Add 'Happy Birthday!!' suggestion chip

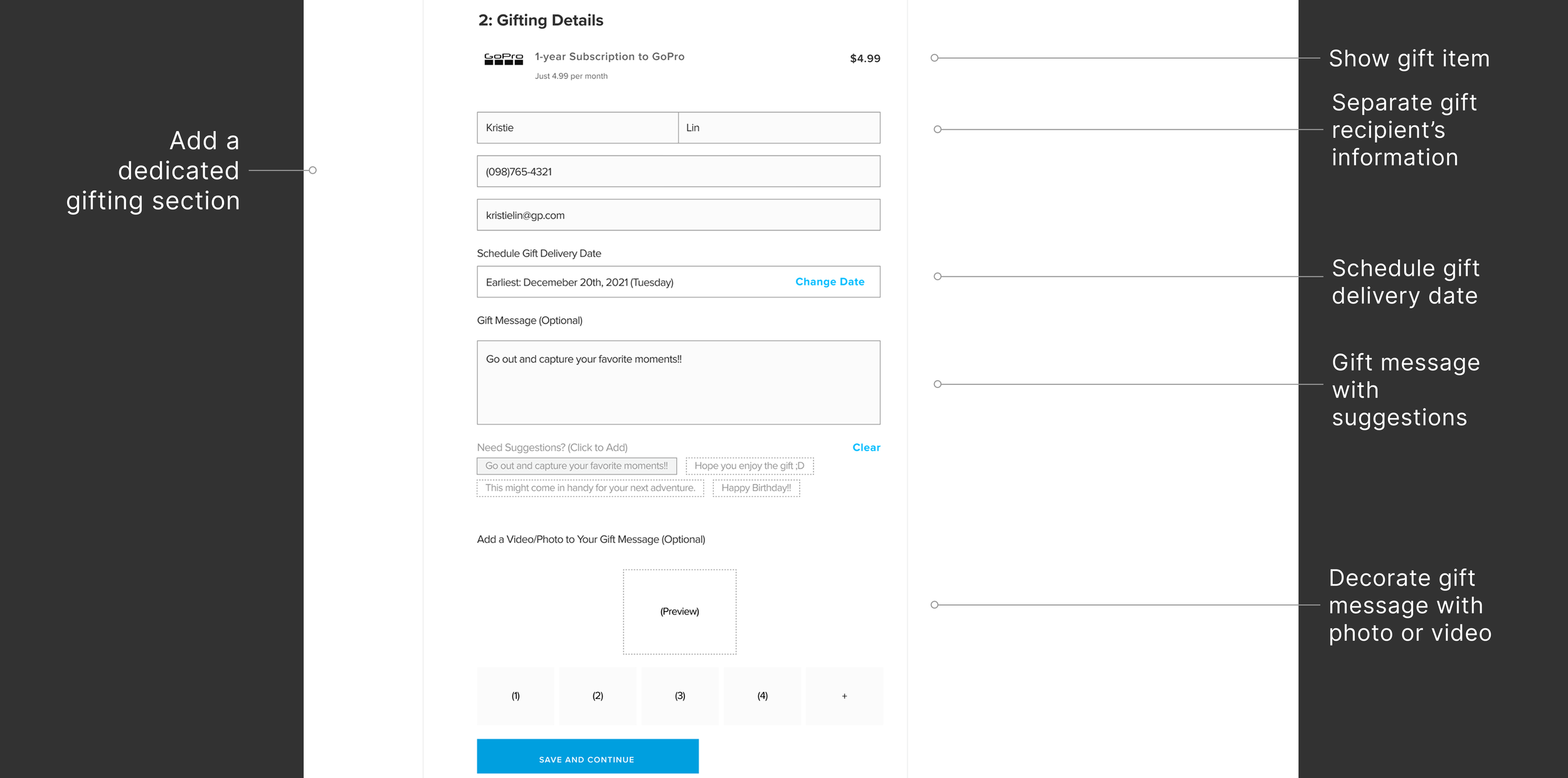click(x=756, y=488)
